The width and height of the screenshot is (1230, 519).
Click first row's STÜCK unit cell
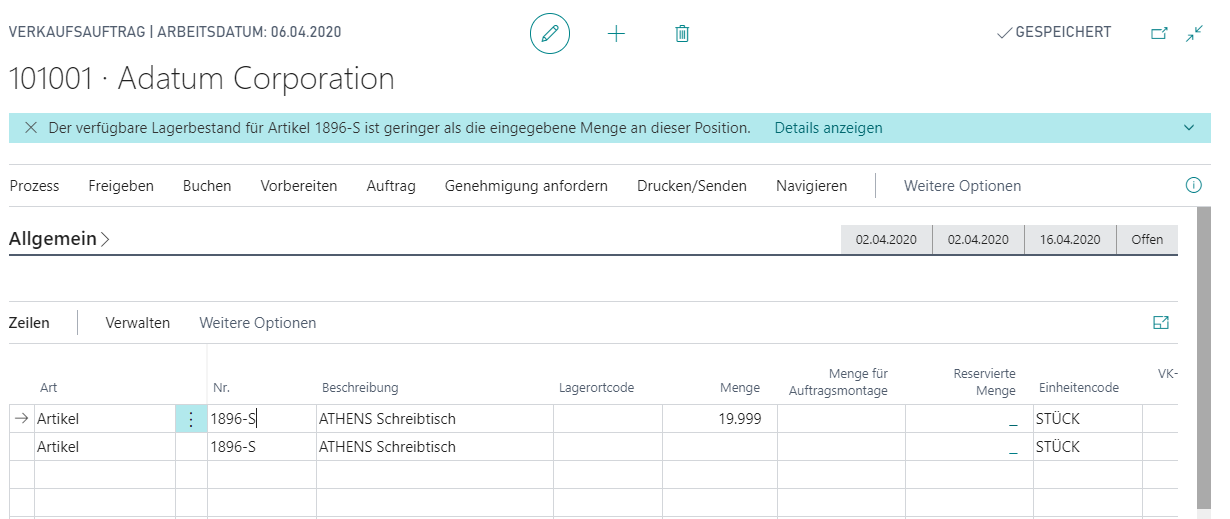[1088, 419]
